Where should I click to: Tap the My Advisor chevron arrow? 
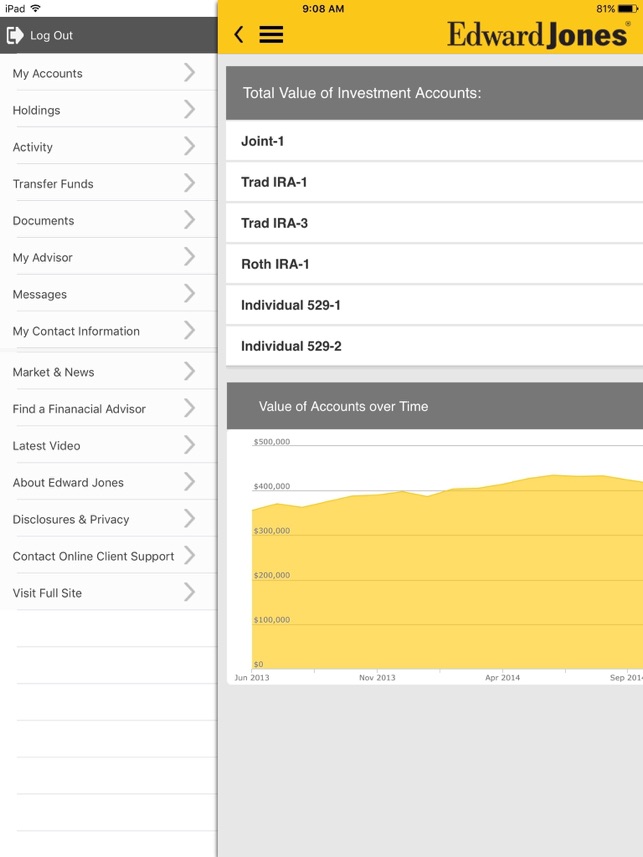189,257
